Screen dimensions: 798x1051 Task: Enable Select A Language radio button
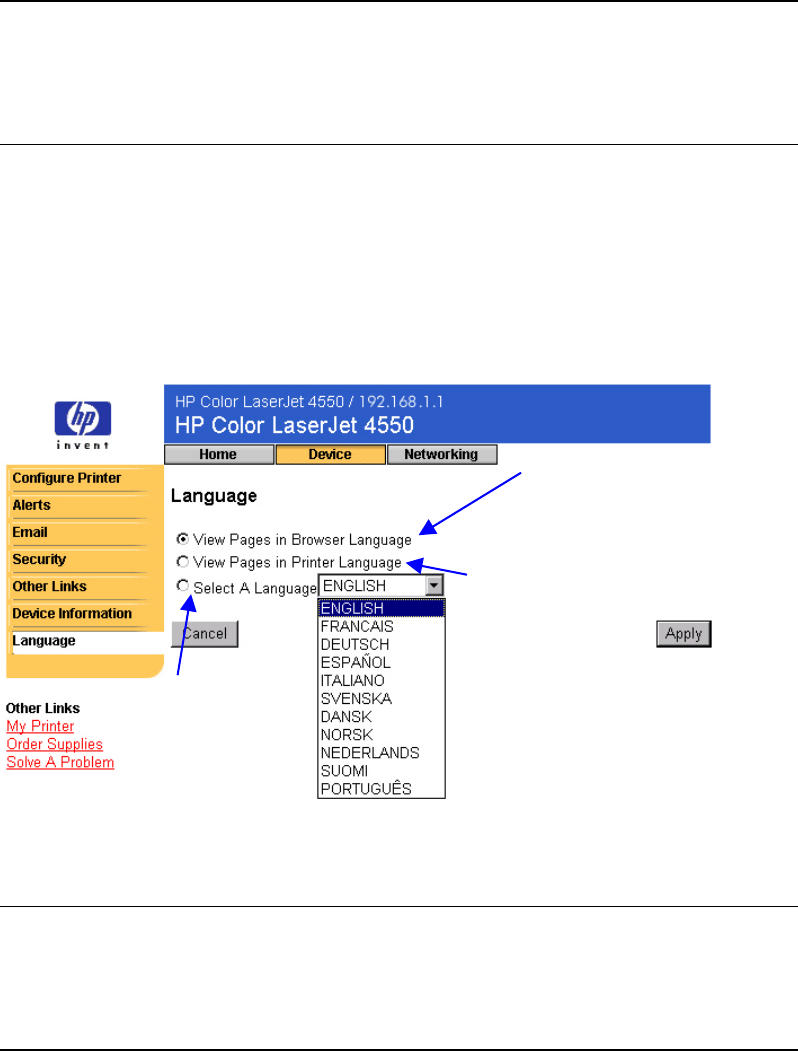pyautogui.click(x=182, y=586)
